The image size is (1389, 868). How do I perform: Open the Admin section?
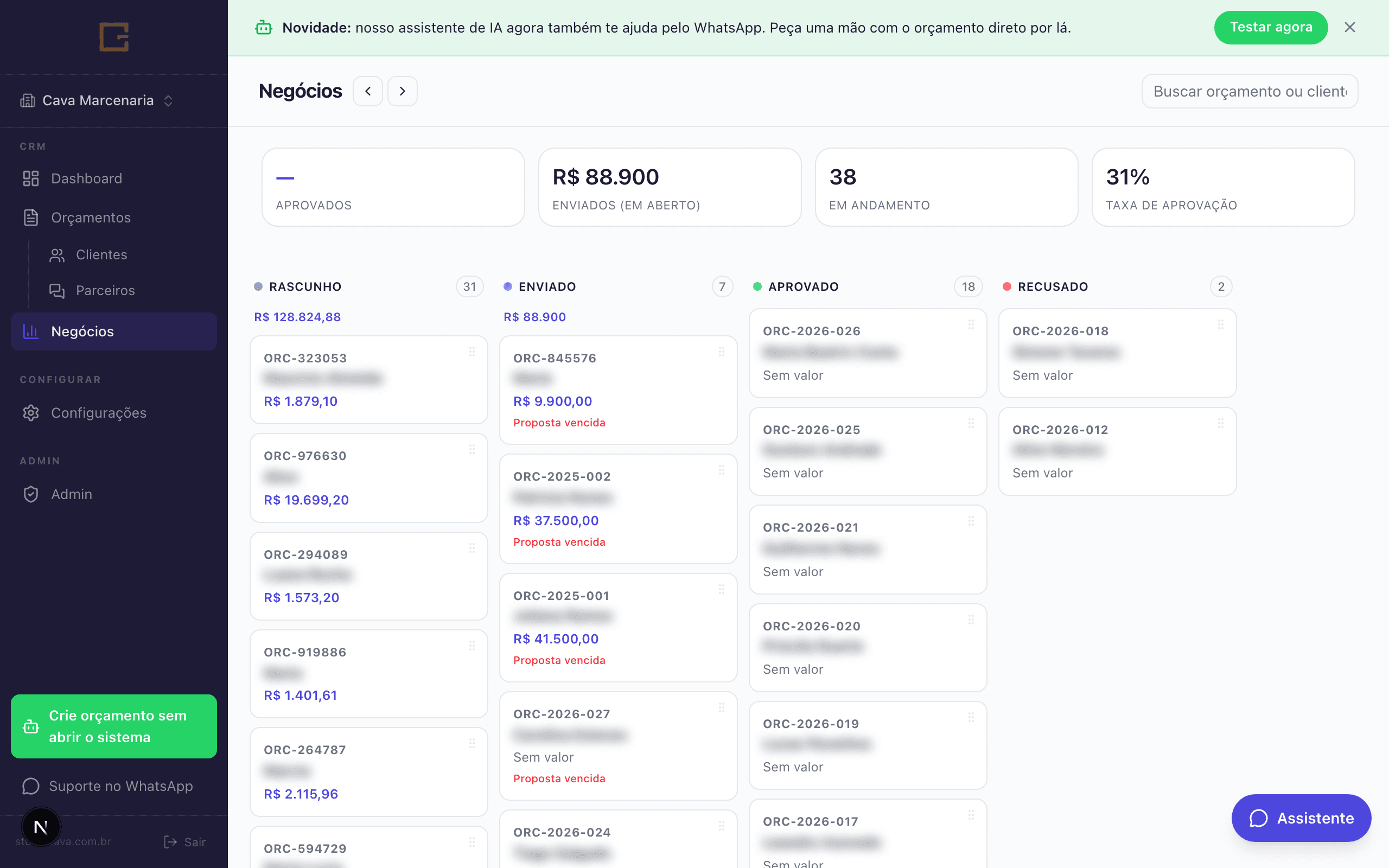[x=113, y=494]
